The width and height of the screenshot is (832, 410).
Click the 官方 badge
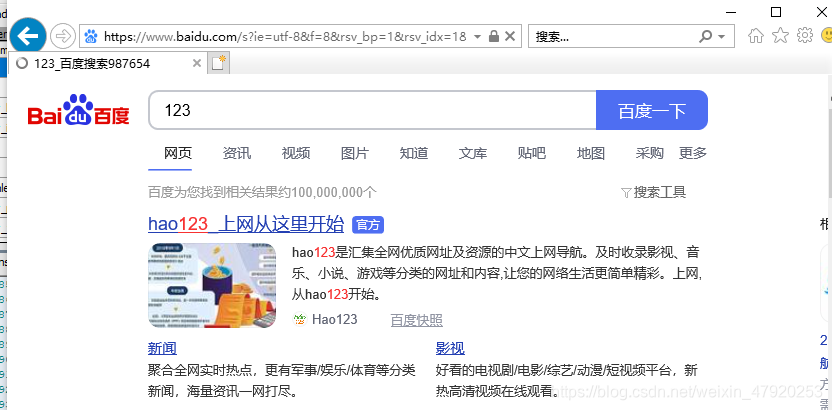click(368, 225)
